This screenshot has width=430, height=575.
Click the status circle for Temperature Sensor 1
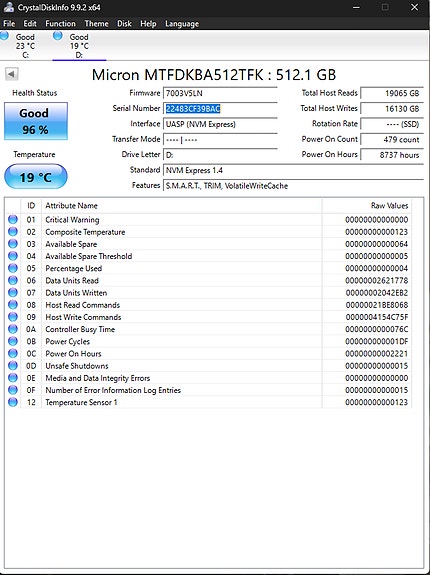coord(13,402)
